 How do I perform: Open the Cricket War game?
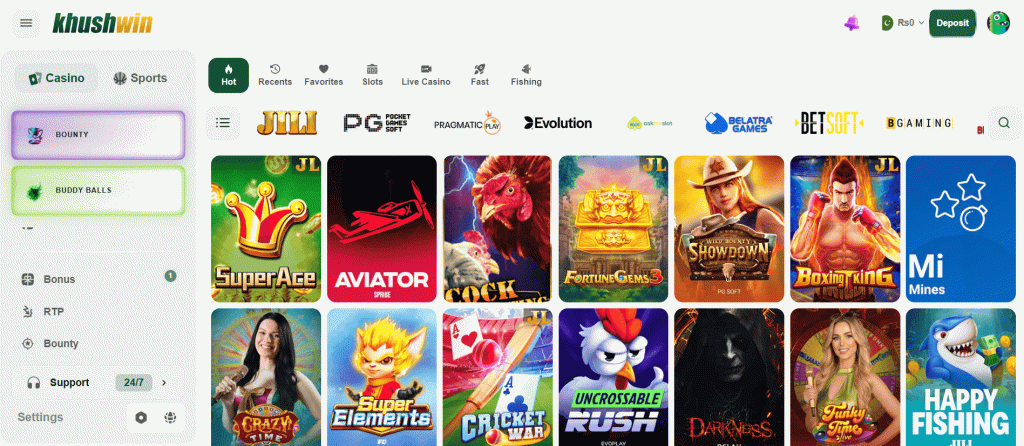498,377
